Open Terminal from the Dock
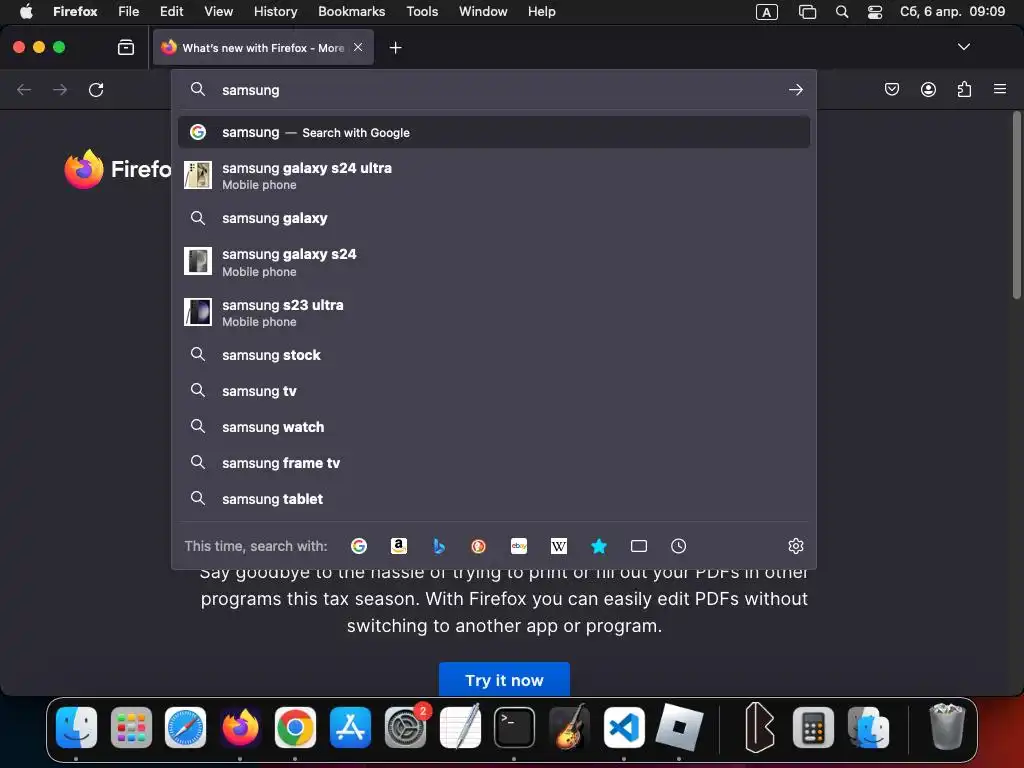 (514, 727)
